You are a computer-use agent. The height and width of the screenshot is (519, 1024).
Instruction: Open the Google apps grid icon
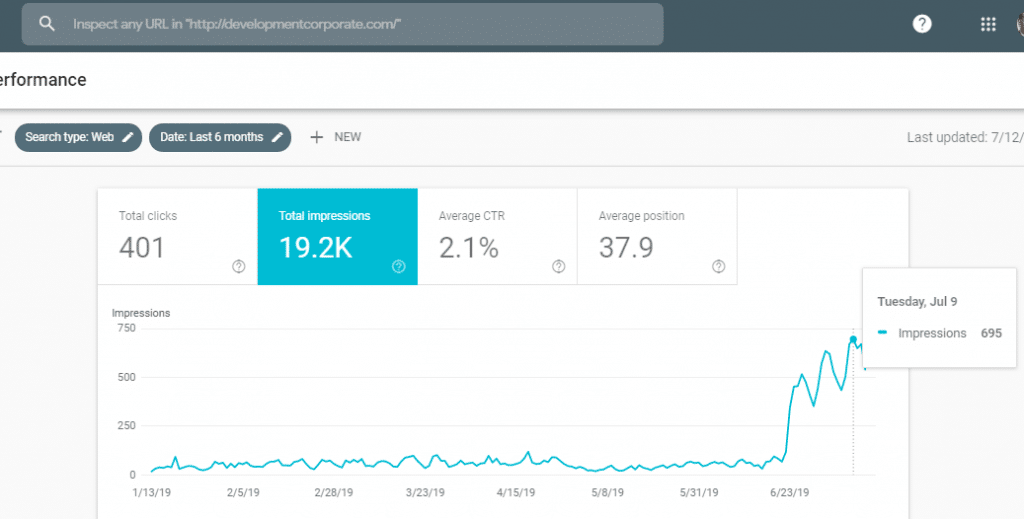pyautogui.click(x=988, y=24)
